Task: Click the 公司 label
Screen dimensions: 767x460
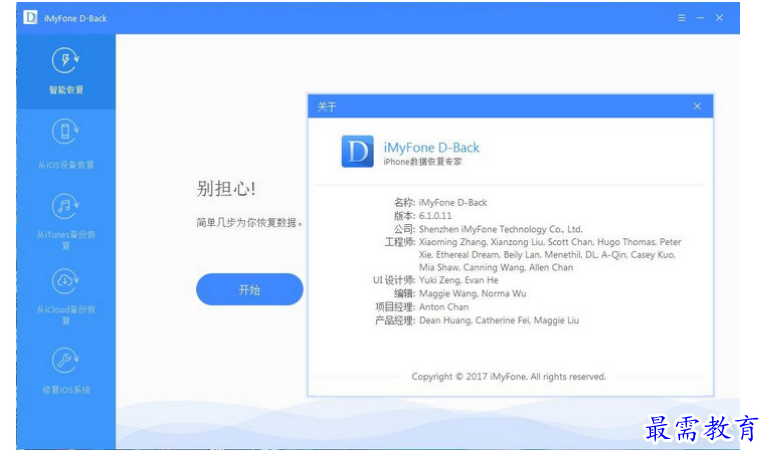Action: pyautogui.click(x=405, y=229)
